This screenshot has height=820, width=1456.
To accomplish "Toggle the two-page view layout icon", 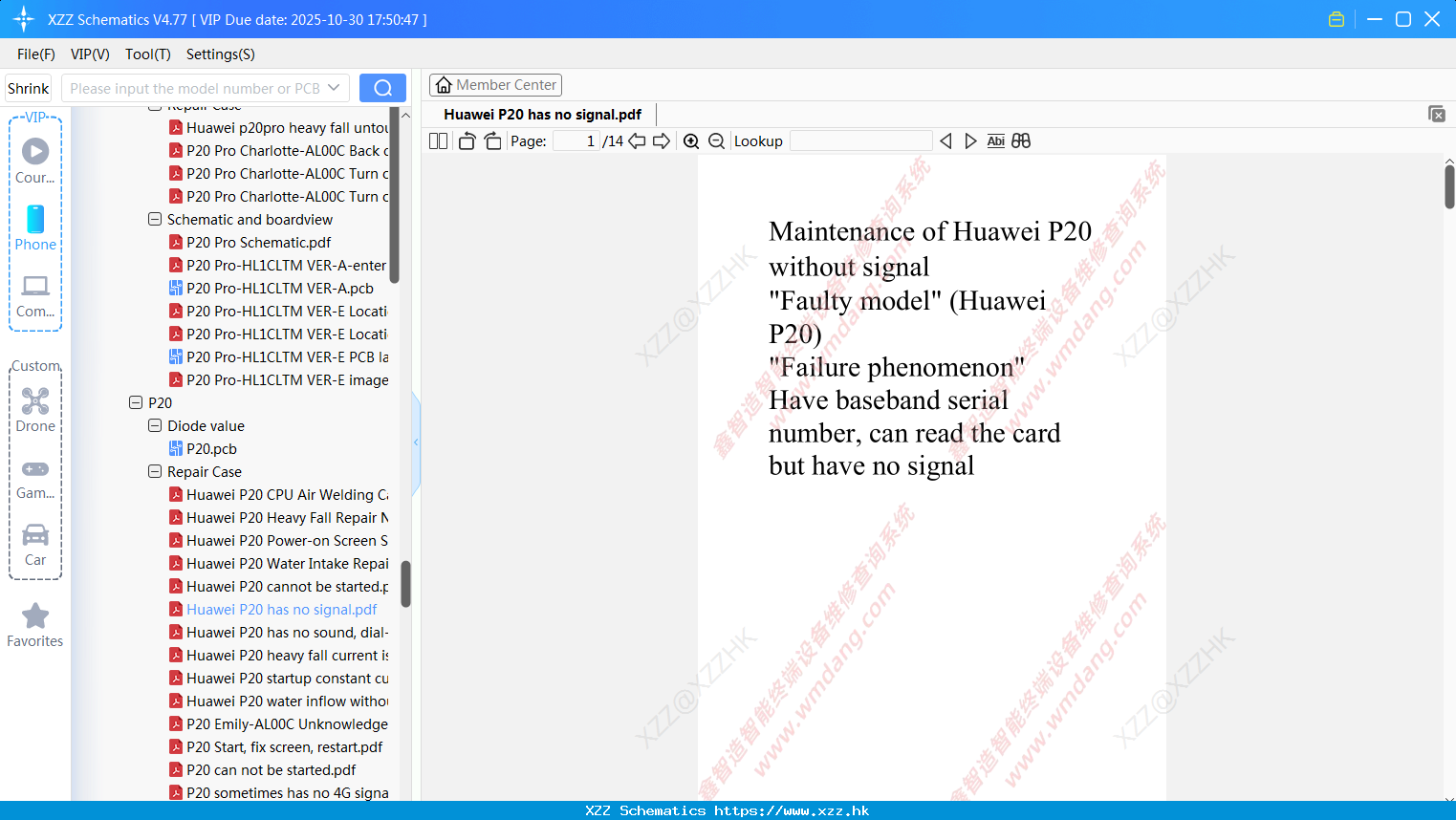I will coord(438,141).
